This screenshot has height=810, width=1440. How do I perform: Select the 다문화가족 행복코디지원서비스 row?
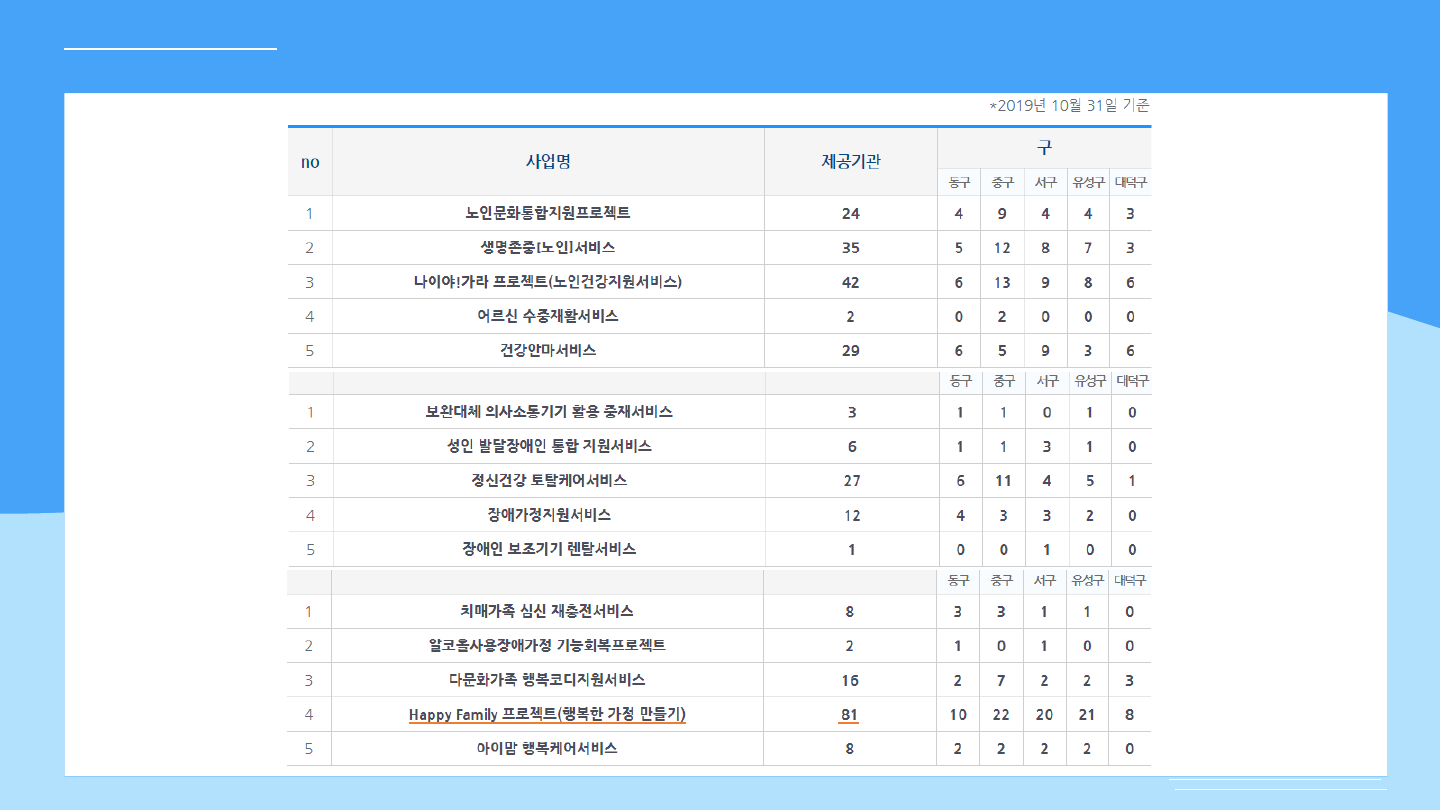[x=548, y=680]
